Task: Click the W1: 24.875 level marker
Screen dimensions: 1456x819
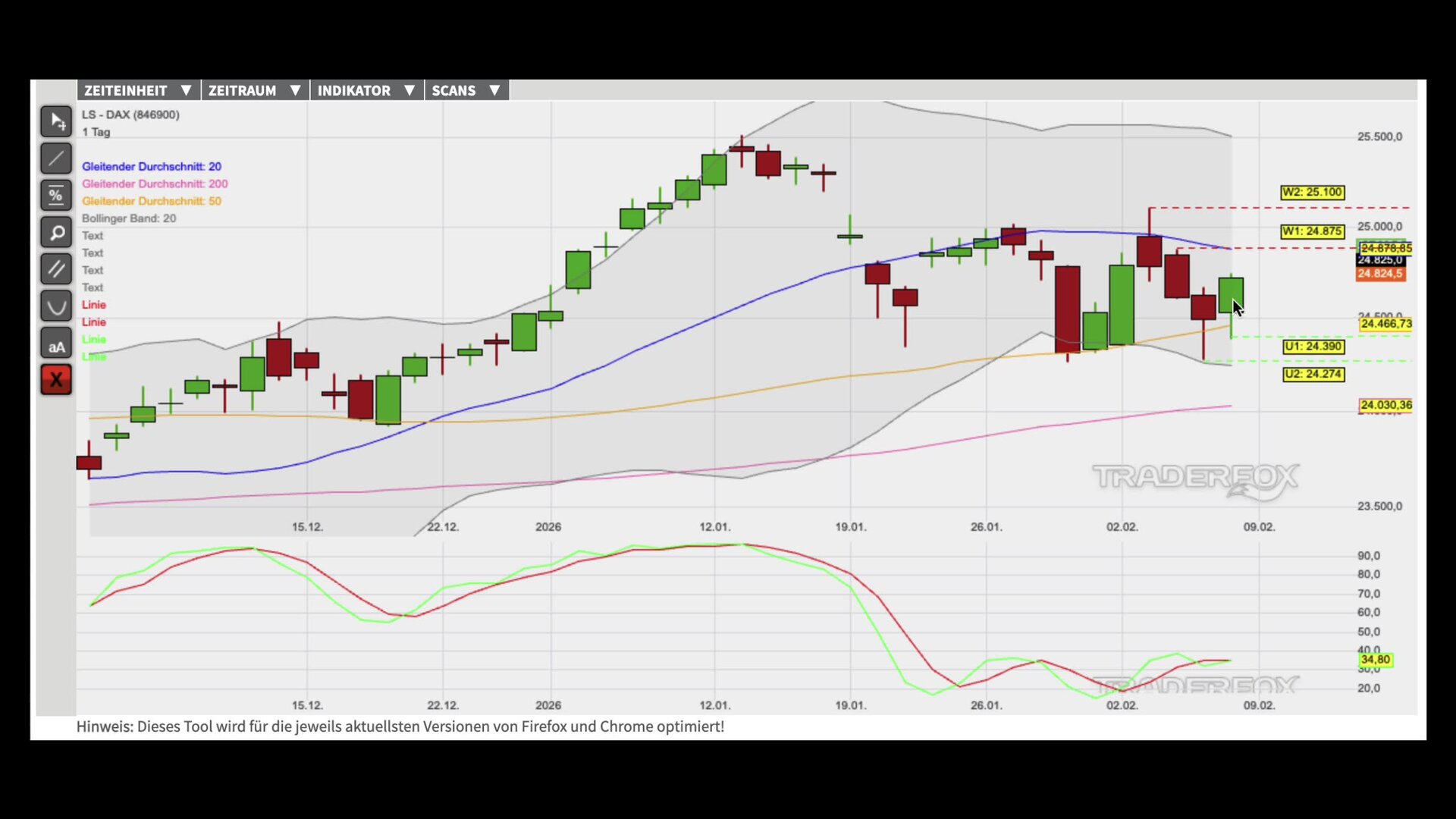Action: [x=1312, y=231]
